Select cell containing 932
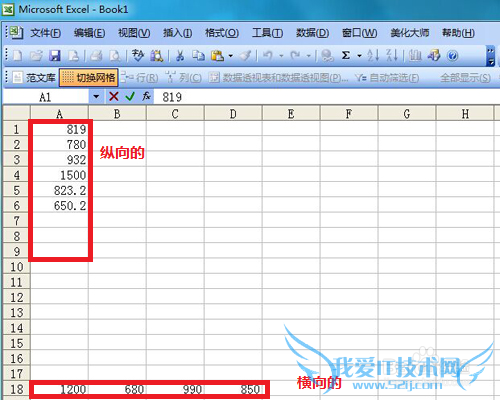Viewport: 500px width, 400px height. 59,160
